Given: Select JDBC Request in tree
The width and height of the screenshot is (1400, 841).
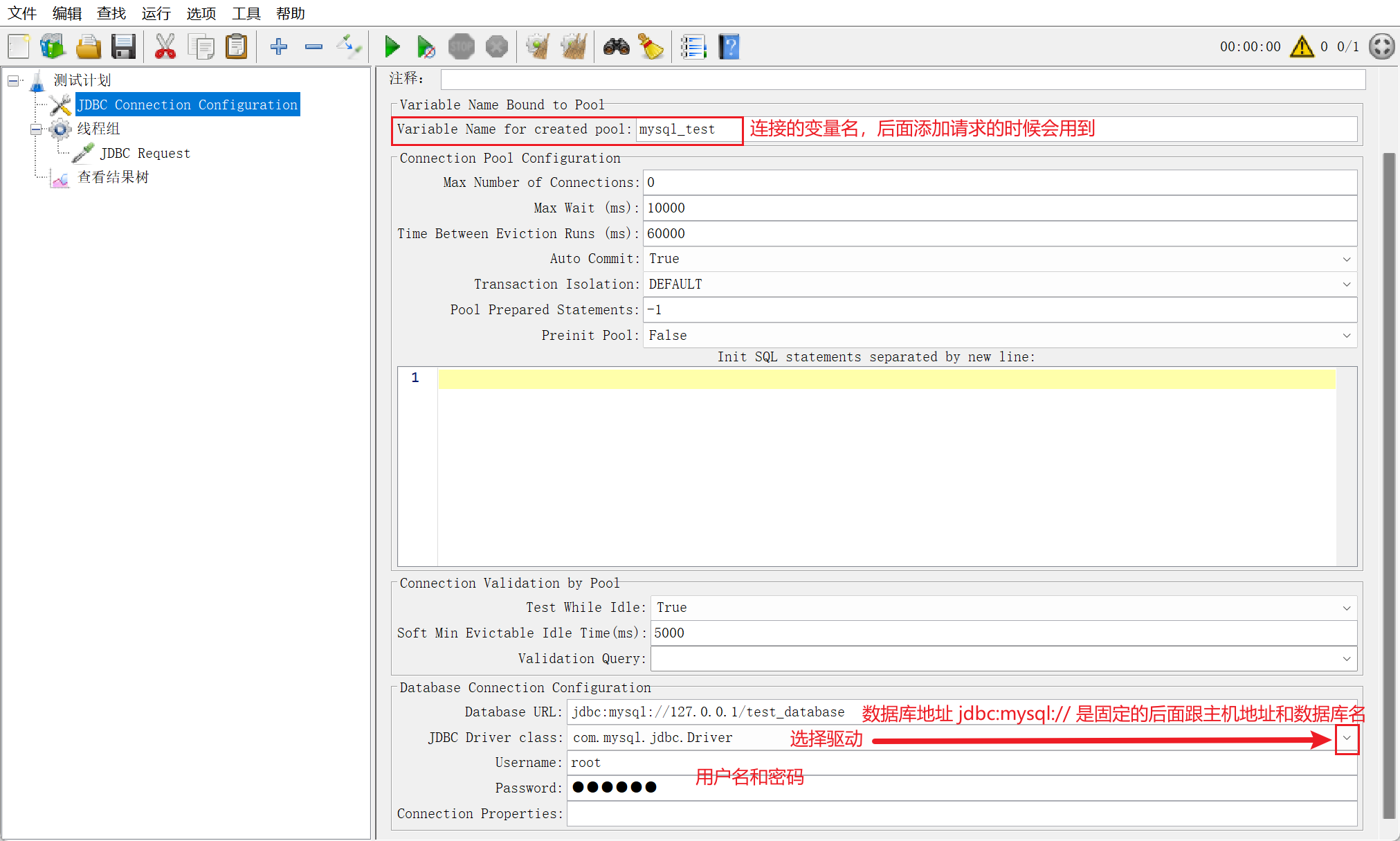Looking at the screenshot, I should 145,153.
